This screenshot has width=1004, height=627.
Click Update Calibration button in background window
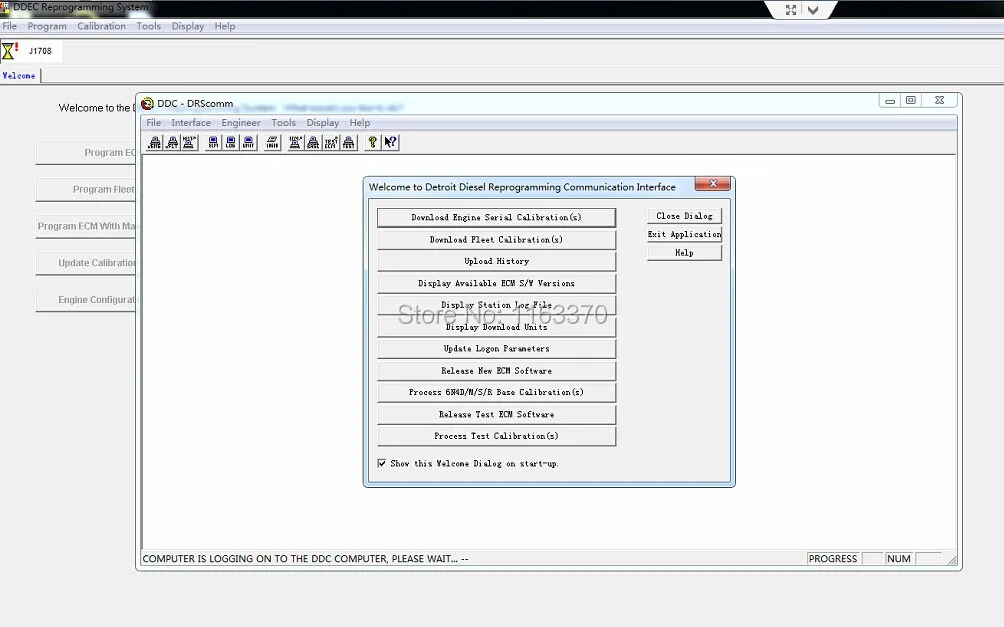86,263
